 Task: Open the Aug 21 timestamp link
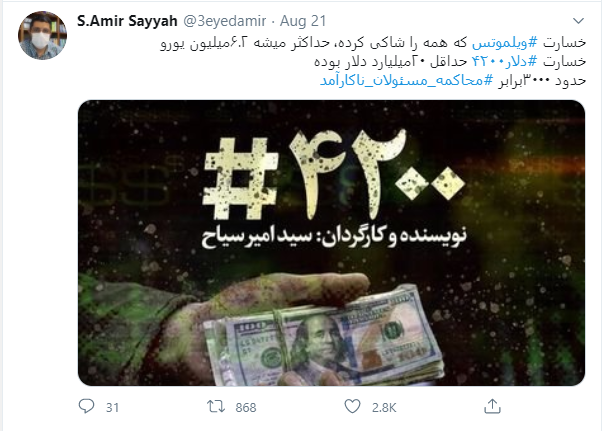tap(303, 21)
